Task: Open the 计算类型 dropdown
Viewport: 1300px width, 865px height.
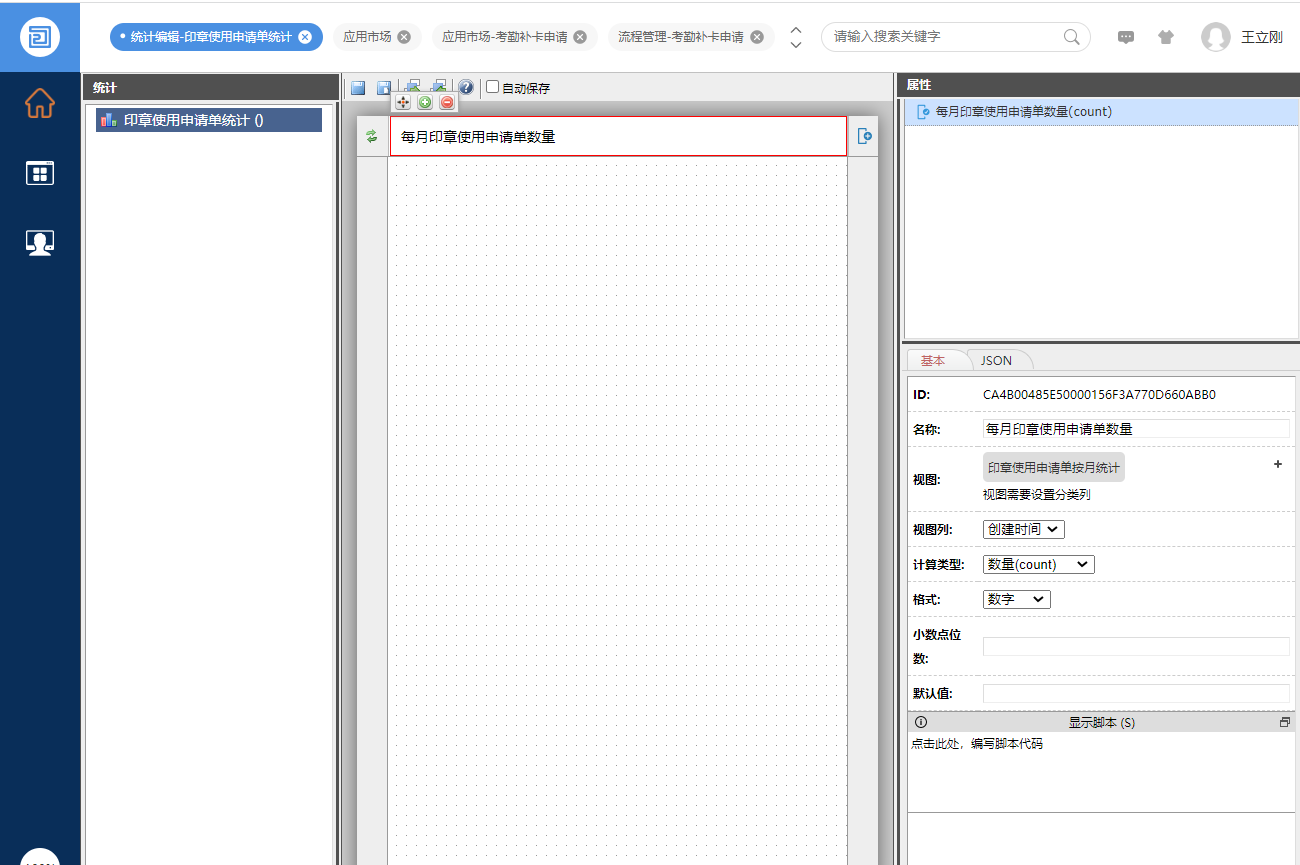Action: coord(1039,564)
